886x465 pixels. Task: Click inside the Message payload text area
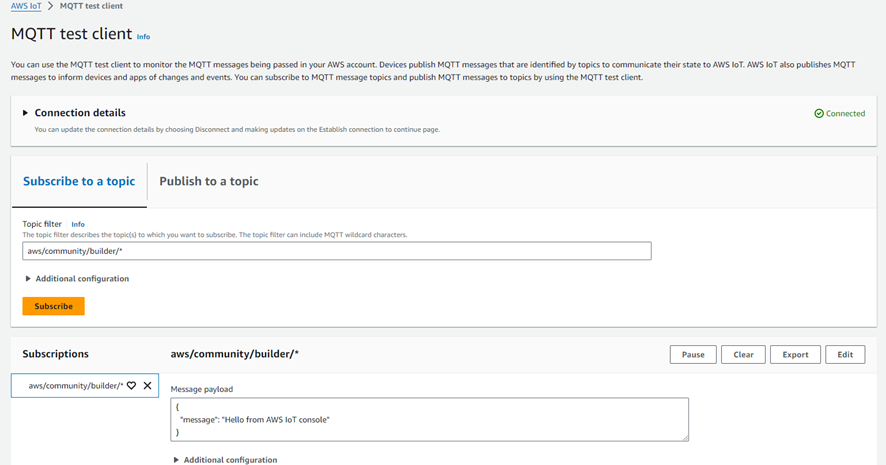(x=429, y=419)
